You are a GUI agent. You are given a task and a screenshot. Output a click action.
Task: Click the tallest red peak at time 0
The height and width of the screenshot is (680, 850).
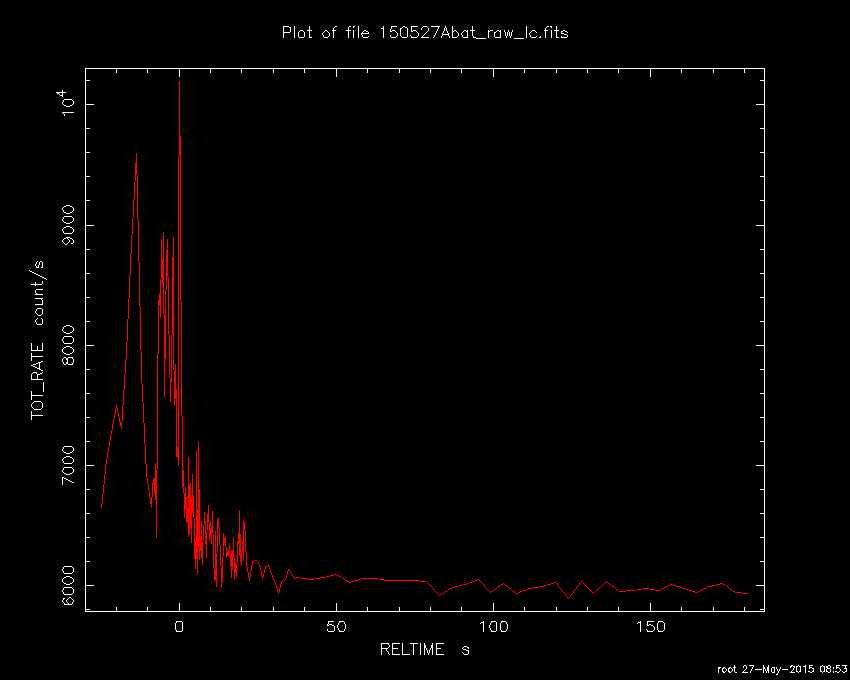[179, 82]
